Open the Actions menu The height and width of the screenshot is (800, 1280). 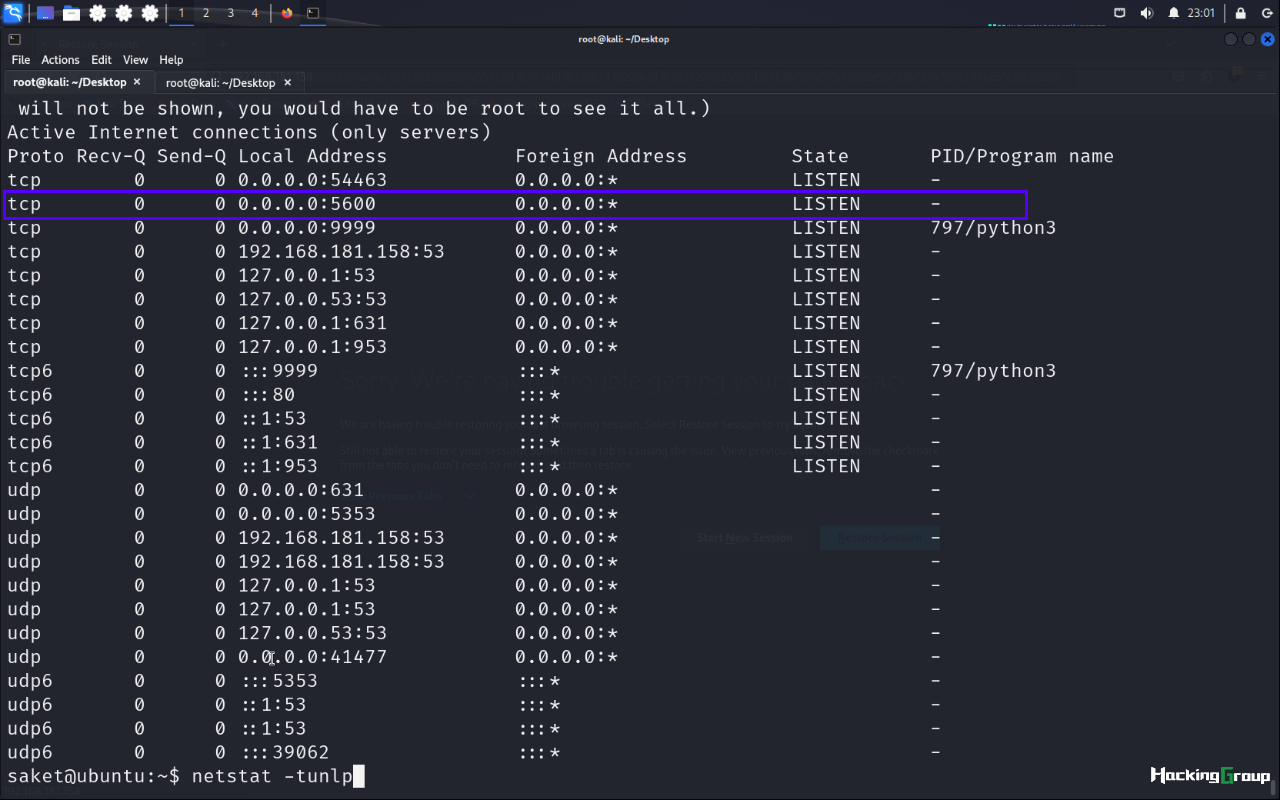coord(60,60)
